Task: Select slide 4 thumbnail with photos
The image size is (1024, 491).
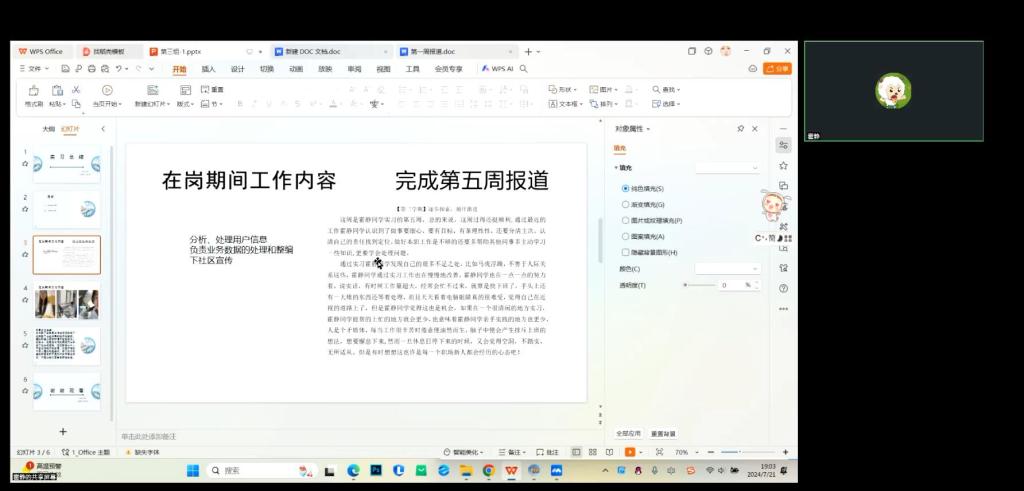Action: pos(67,303)
